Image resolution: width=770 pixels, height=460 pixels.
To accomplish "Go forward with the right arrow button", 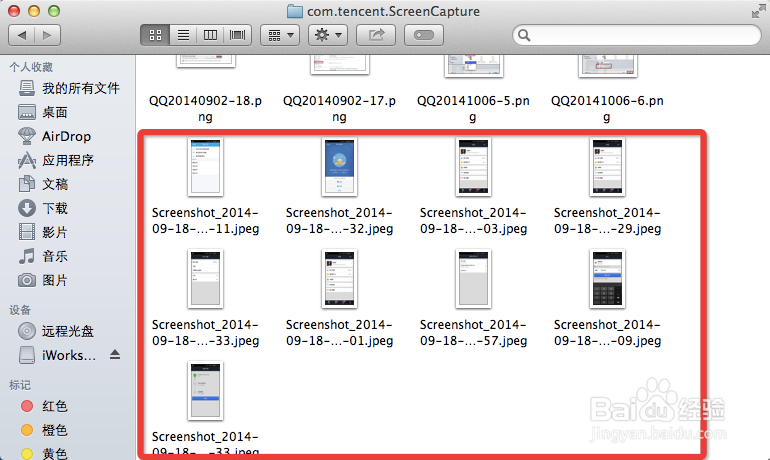I will 48,35.
